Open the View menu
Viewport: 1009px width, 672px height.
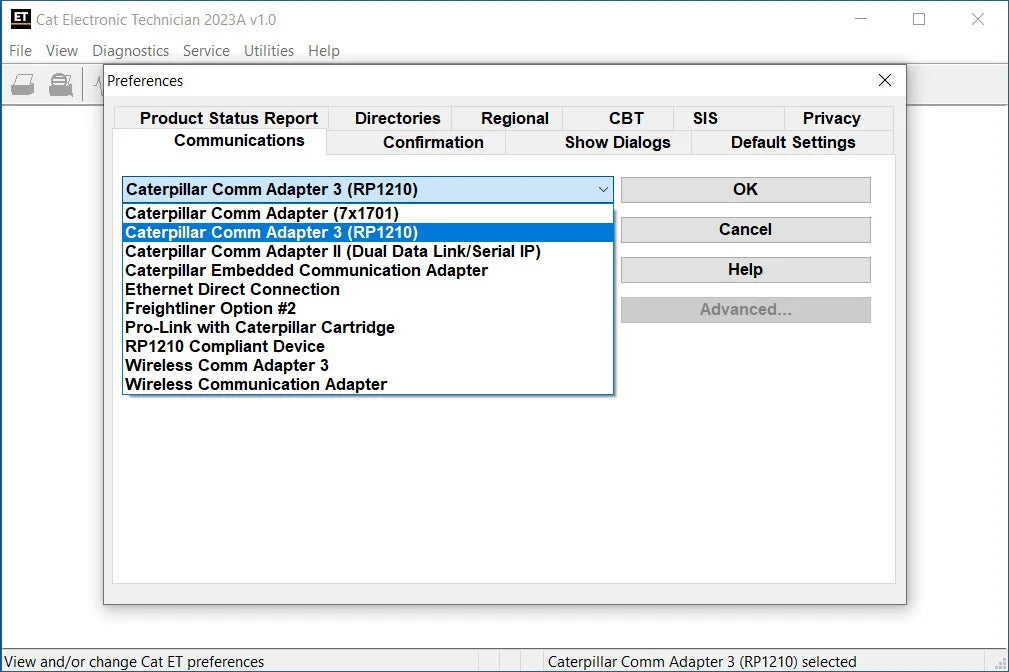(62, 51)
